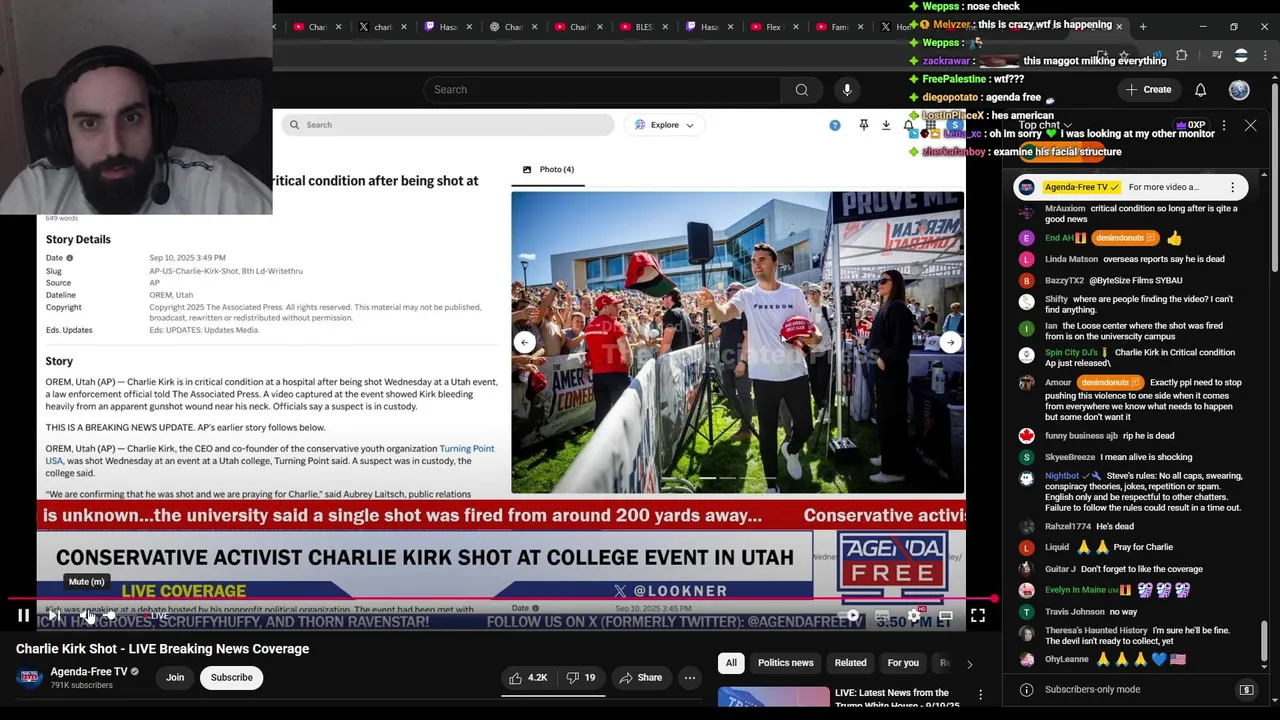Jump to live via the LIVE badge
Image resolution: width=1280 pixels, height=720 pixels.
click(159, 616)
